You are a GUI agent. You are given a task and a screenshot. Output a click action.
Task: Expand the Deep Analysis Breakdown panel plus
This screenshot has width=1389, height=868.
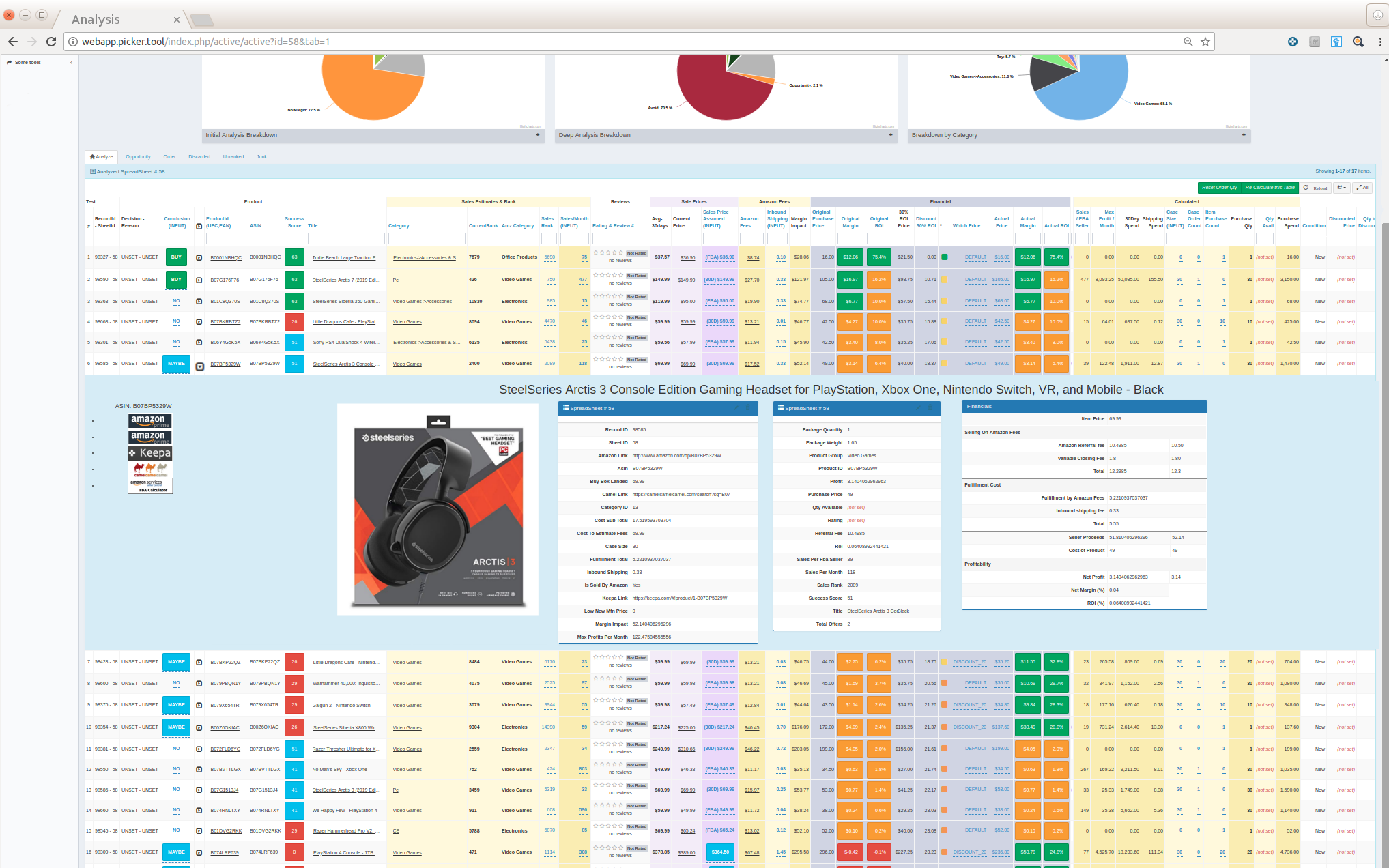click(x=891, y=135)
